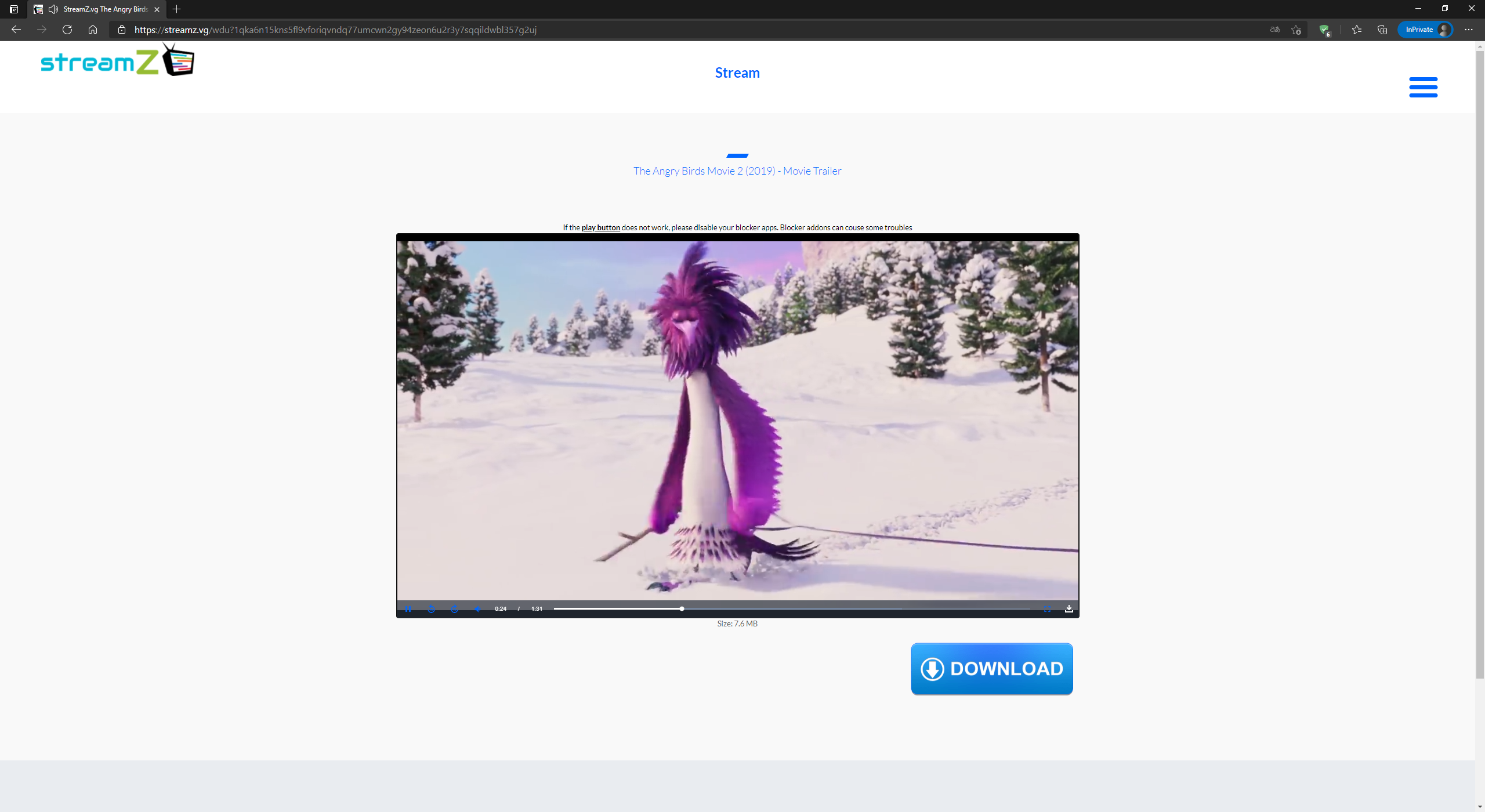Pause the trailer playback
Image resolution: width=1485 pixels, height=812 pixels.
pos(408,608)
